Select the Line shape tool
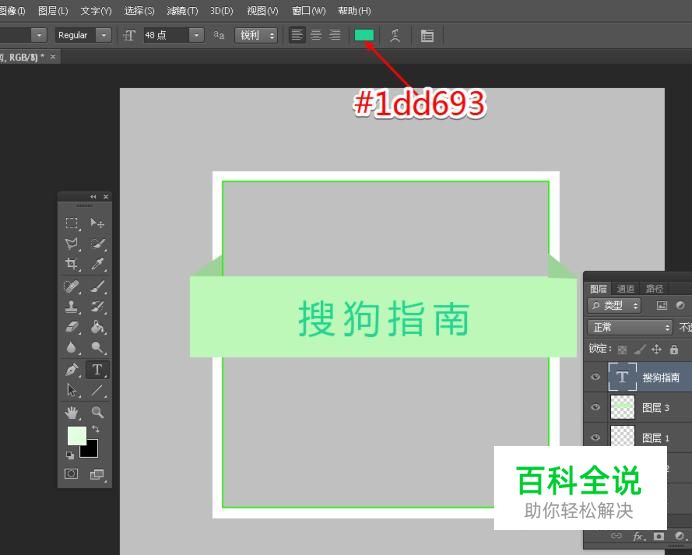 tap(97, 390)
